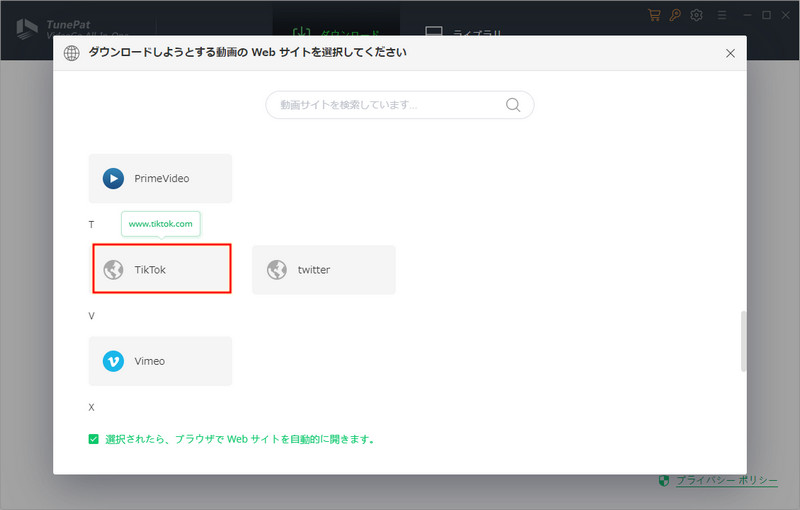The image size is (800, 510).
Task: Open the privacy policy link
Action: (x=727, y=480)
